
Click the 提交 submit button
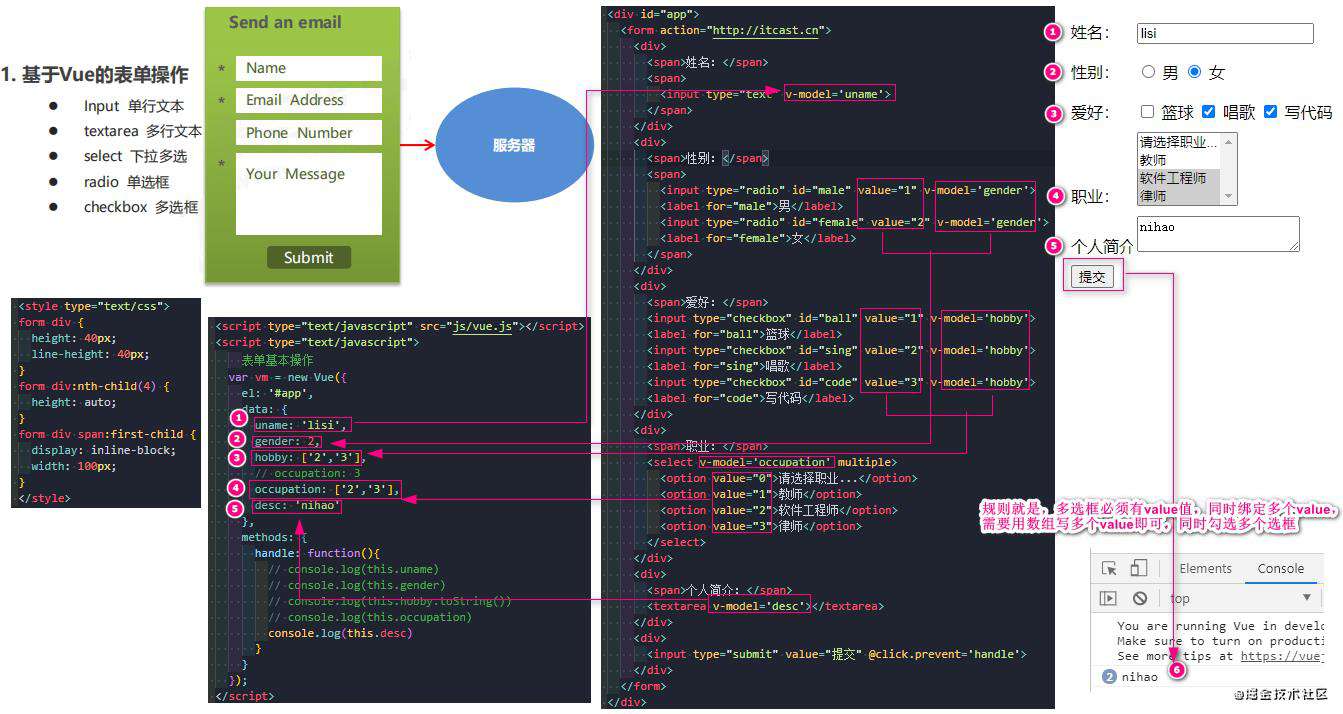[1092, 277]
